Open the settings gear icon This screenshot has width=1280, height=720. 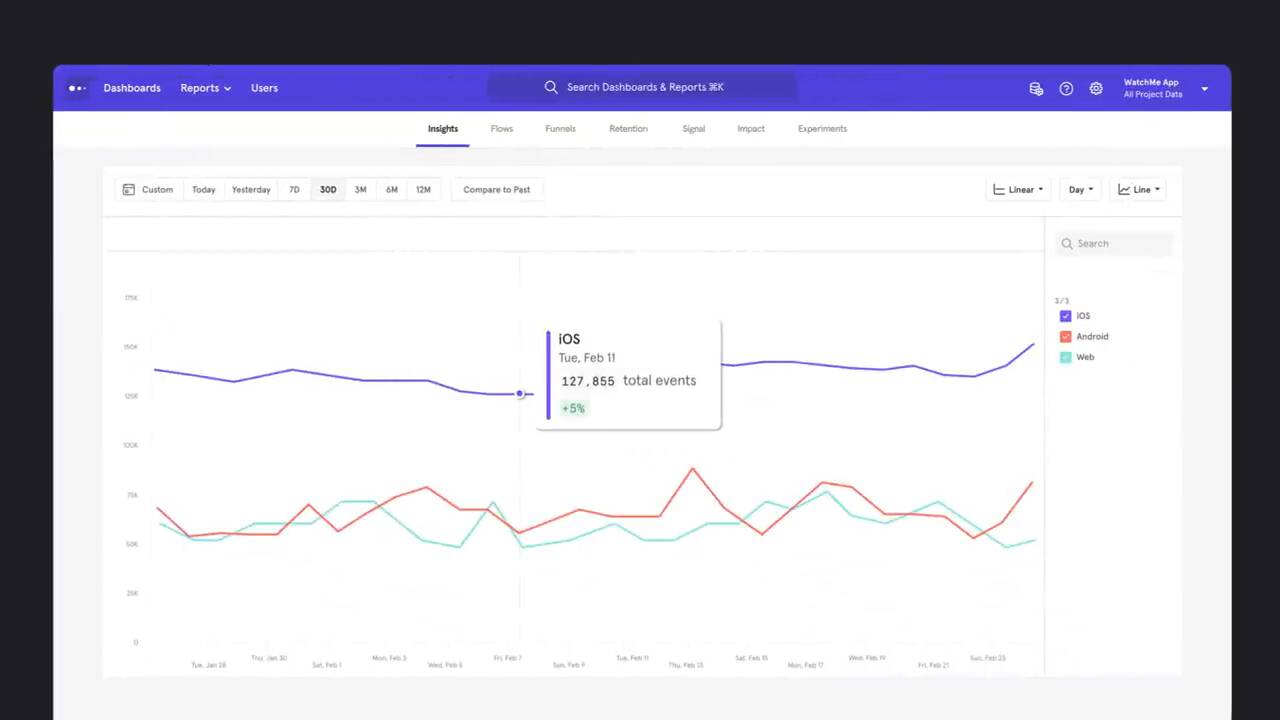pyautogui.click(x=1096, y=88)
